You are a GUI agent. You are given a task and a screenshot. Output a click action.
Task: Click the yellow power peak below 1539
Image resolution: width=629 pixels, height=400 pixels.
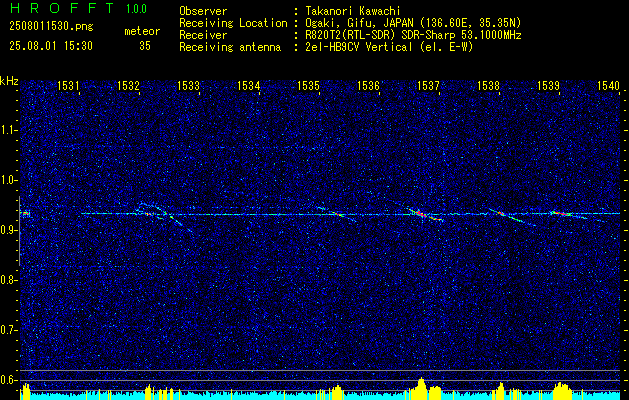(x=562, y=390)
